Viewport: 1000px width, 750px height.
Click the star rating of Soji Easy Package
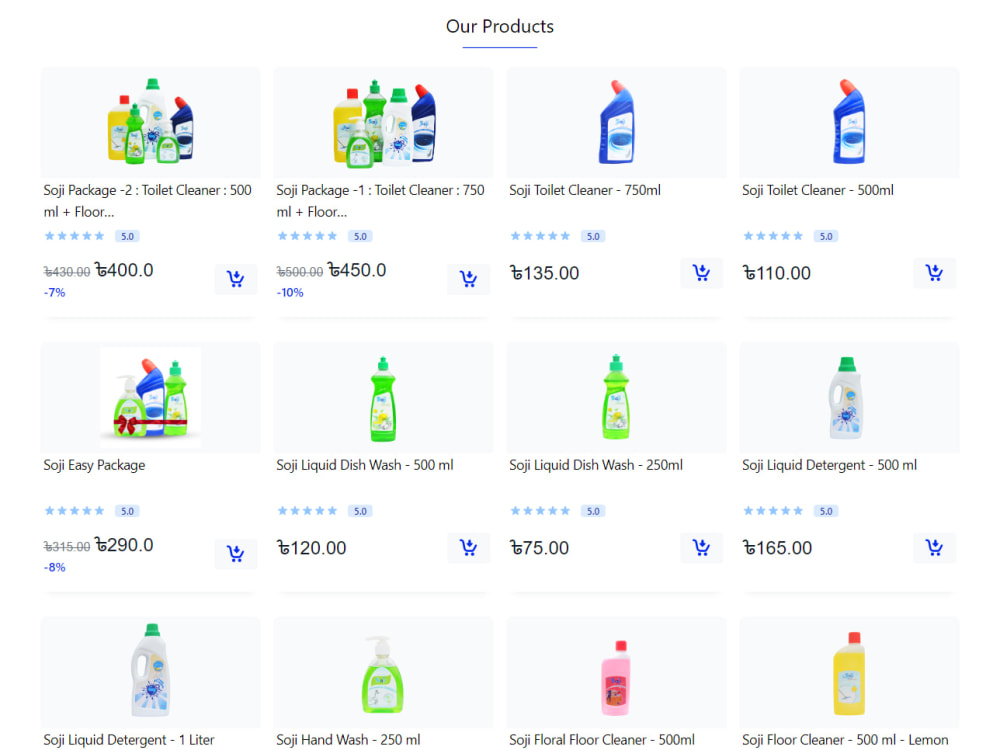74,511
